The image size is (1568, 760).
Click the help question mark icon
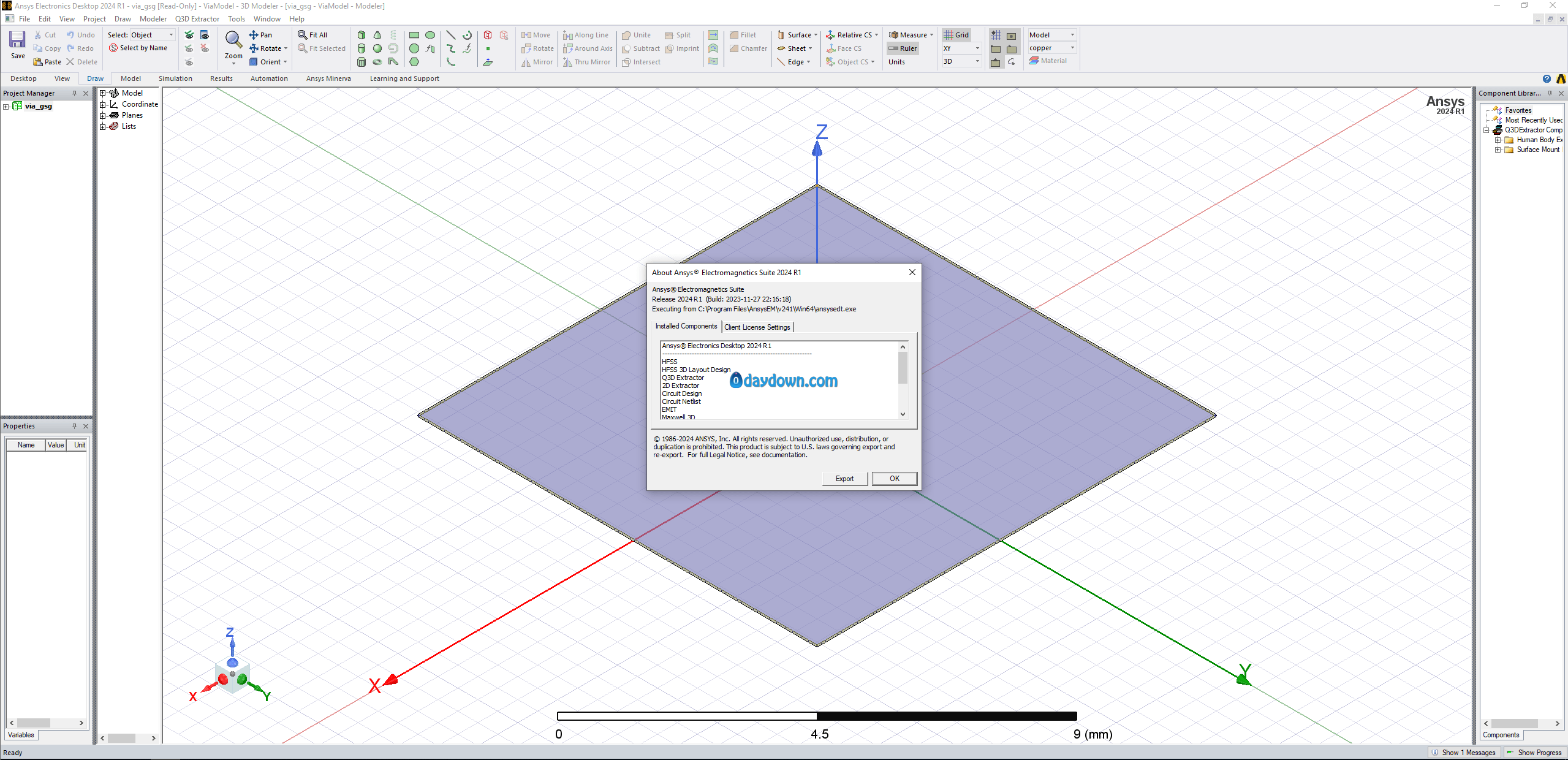point(1547,78)
